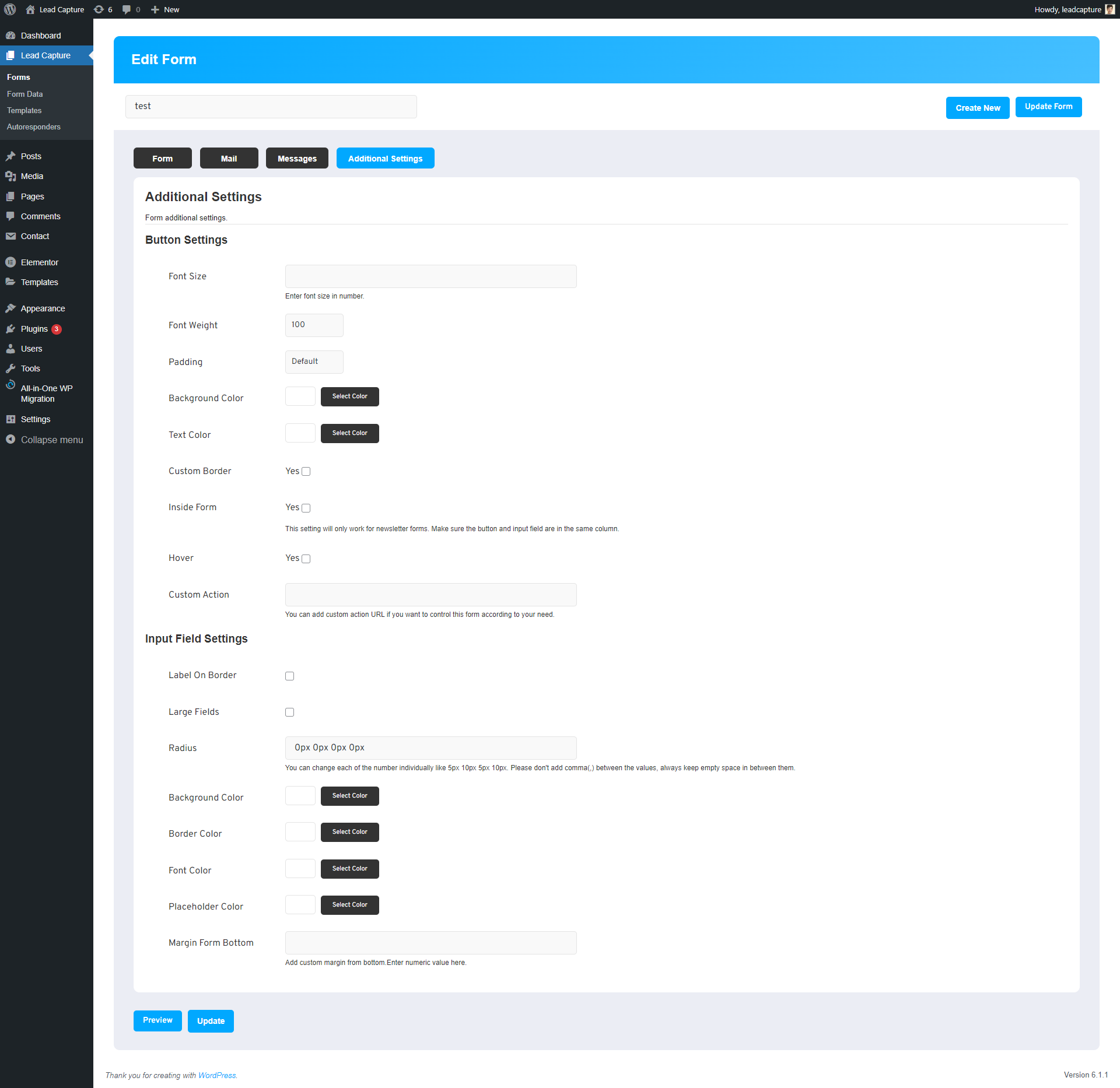Check the Large Fields checkbox
1120x1088 pixels.
coord(289,712)
